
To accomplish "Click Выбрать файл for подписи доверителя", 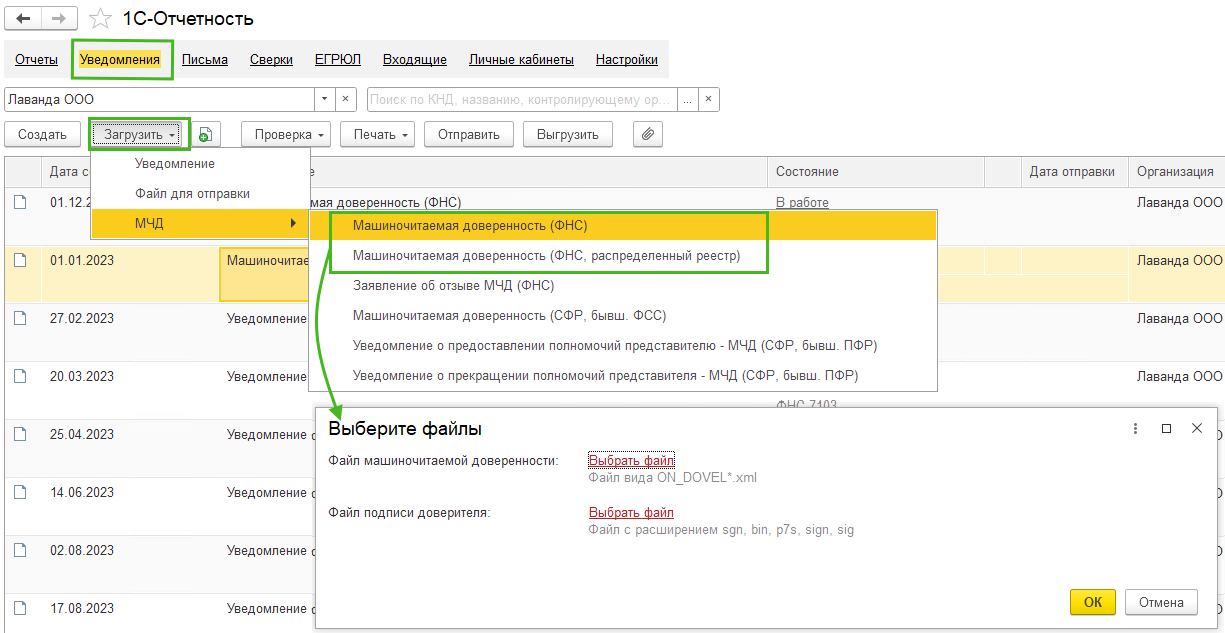I will coord(631,513).
